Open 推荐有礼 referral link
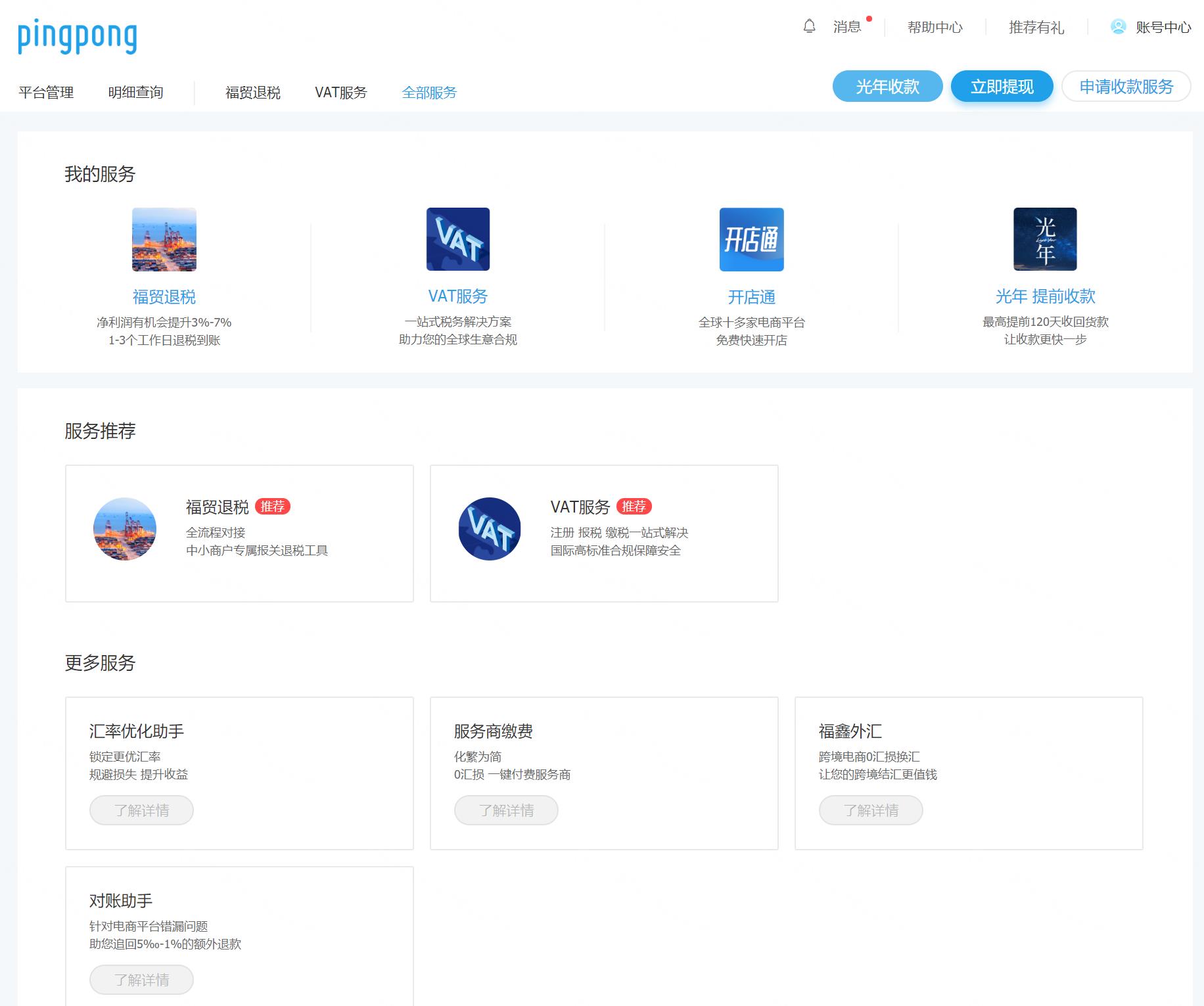 1036,27
